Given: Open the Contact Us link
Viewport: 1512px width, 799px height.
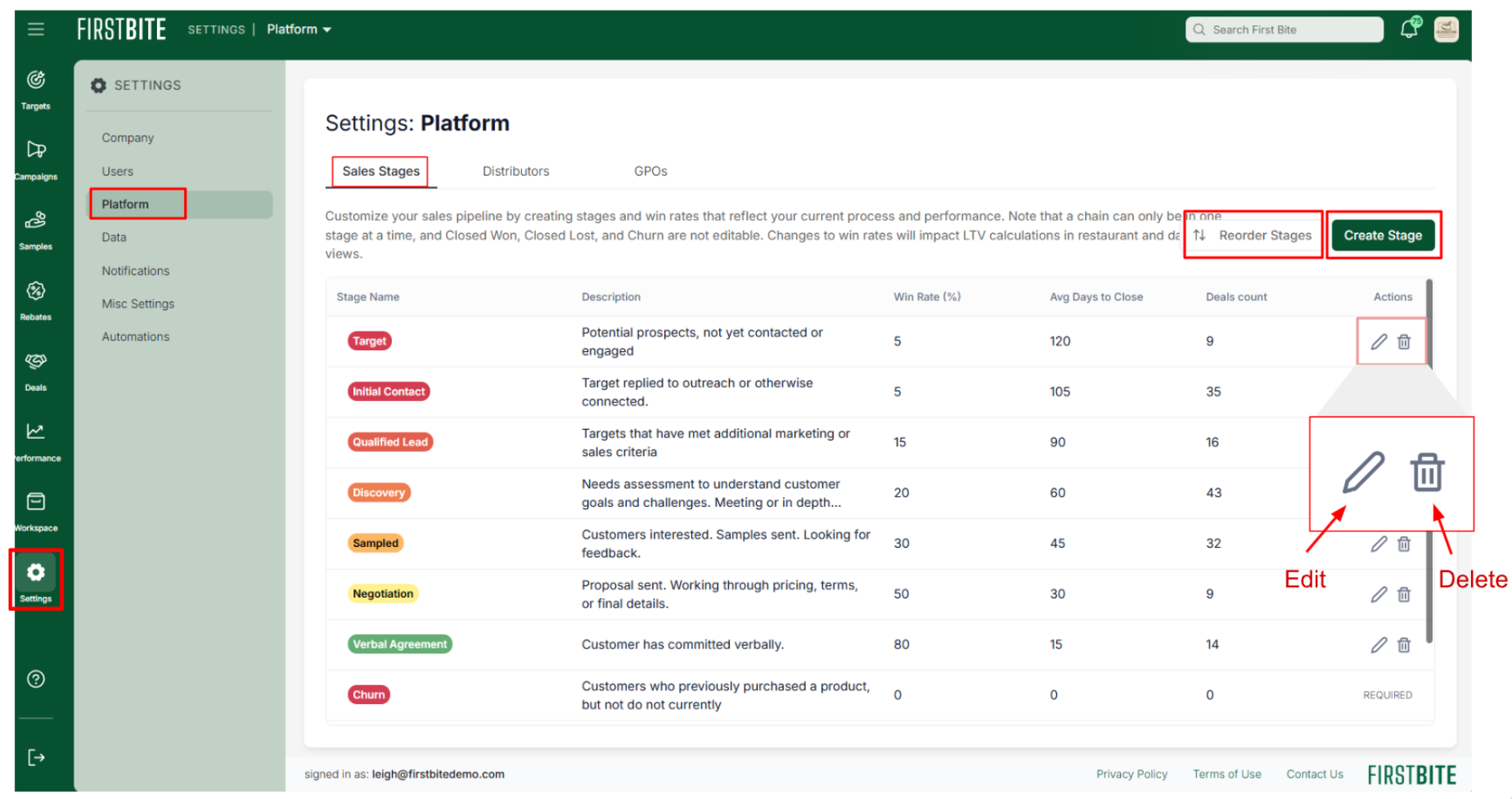Looking at the screenshot, I should pos(1315,774).
